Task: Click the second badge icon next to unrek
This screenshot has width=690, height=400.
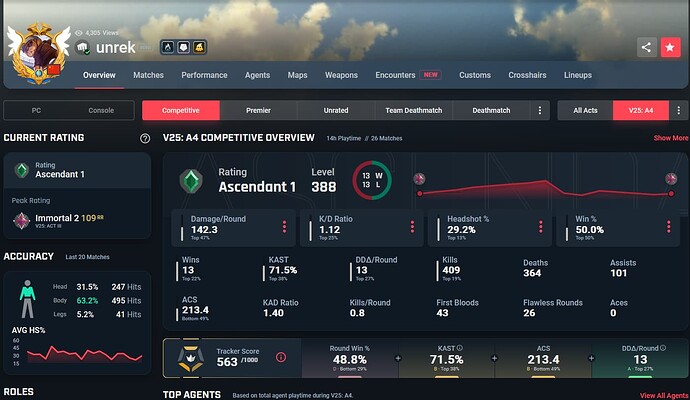Action: [184, 47]
